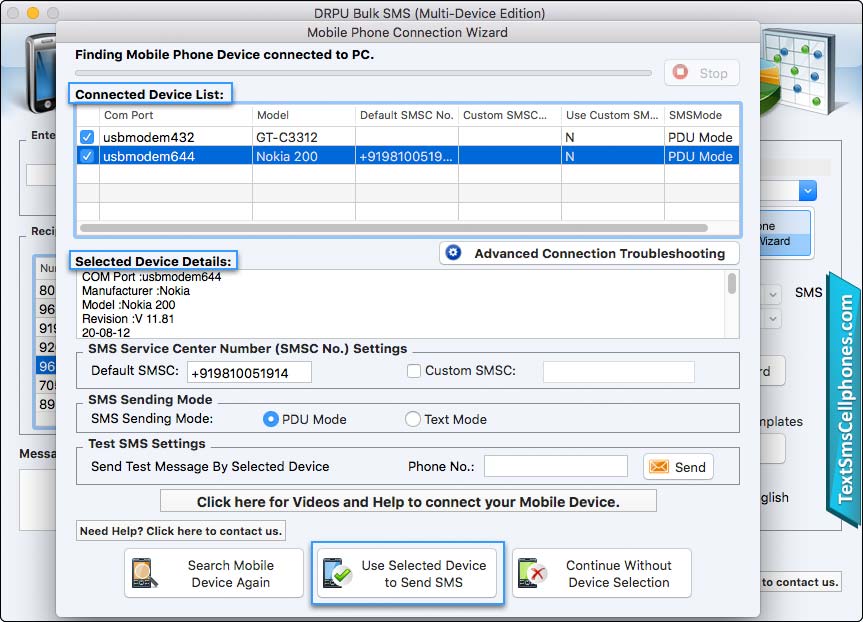Click Send test message button
This screenshot has width=863, height=622.
click(678, 467)
